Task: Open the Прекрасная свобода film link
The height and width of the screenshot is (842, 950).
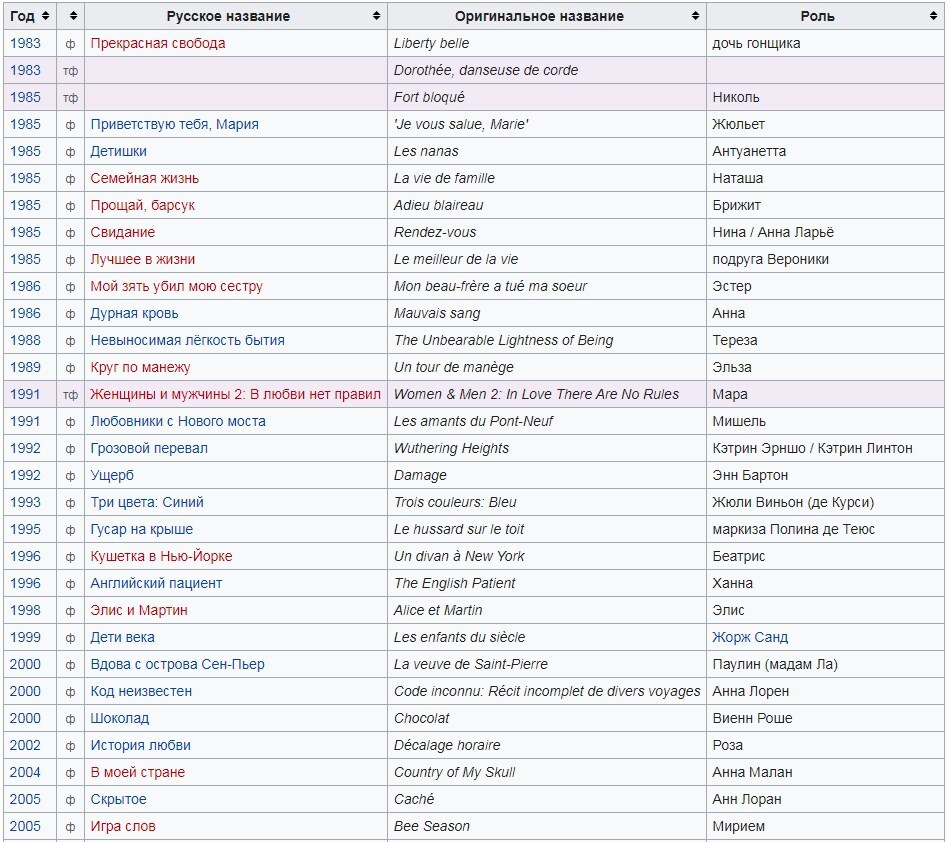Action: pyautogui.click(x=157, y=43)
